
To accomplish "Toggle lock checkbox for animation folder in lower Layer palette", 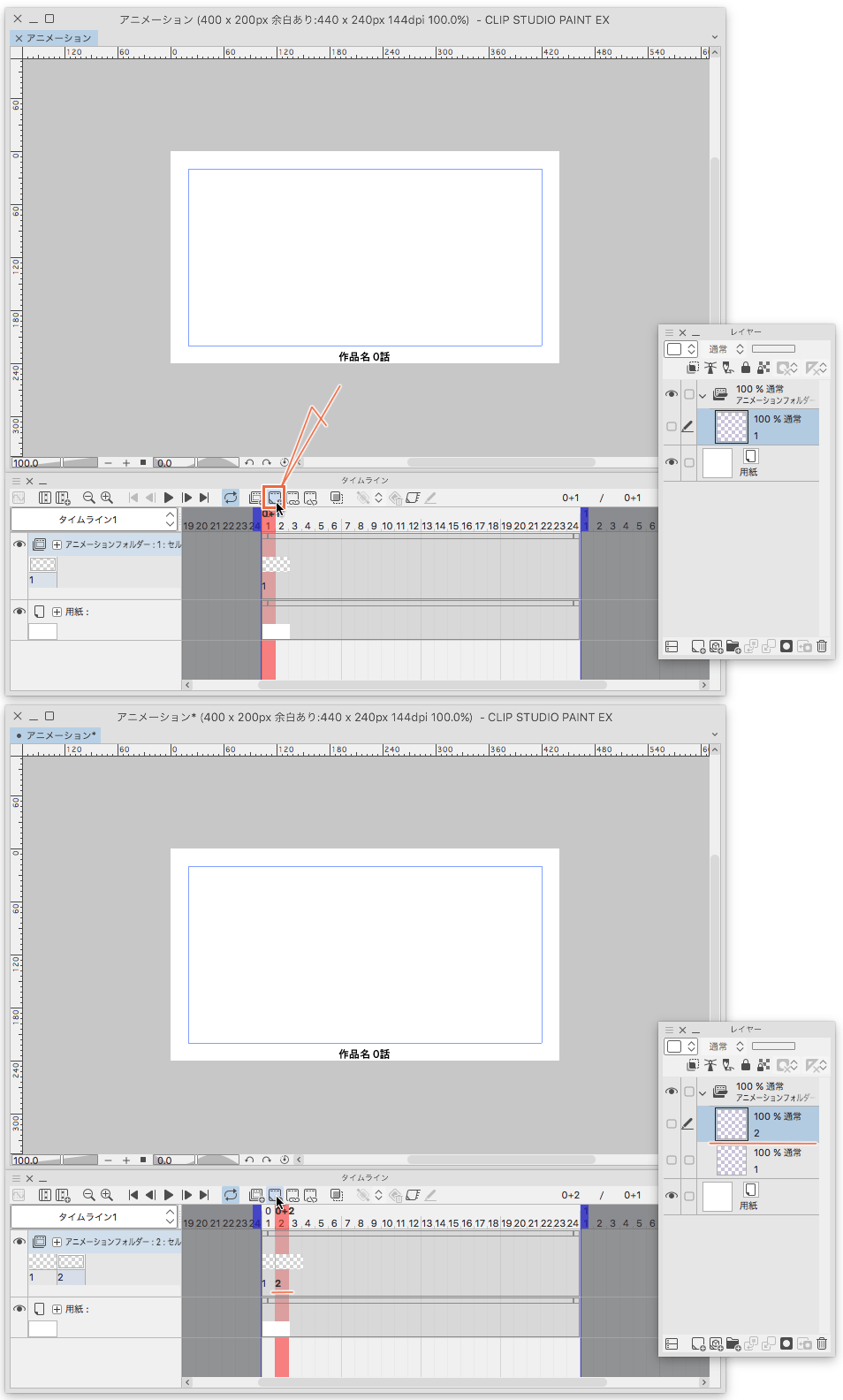I will pos(689,1092).
